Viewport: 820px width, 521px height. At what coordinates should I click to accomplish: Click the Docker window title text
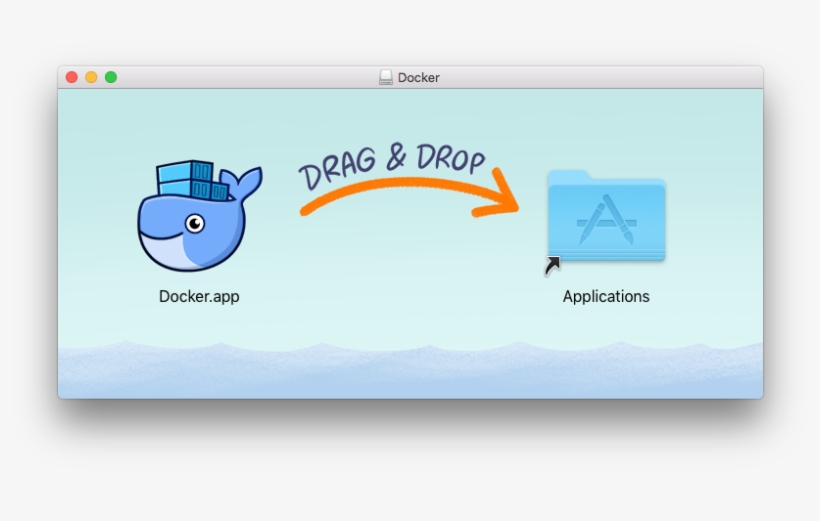[418, 77]
